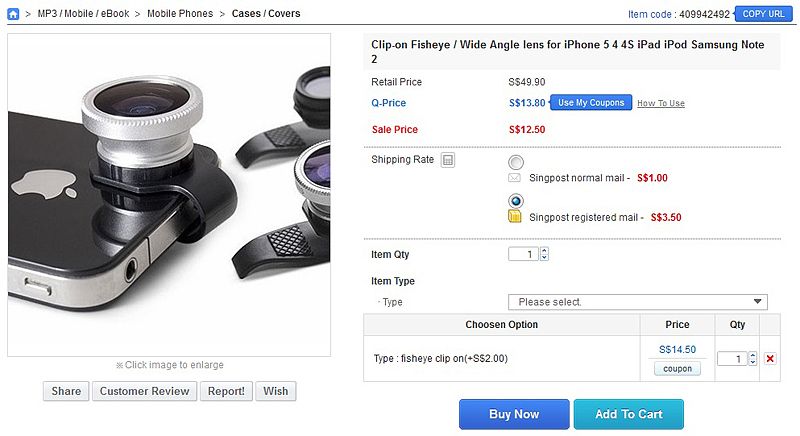The height and width of the screenshot is (436, 800).
Task: Enlarge the fisheye lens product image
Action: click(169, 195)
